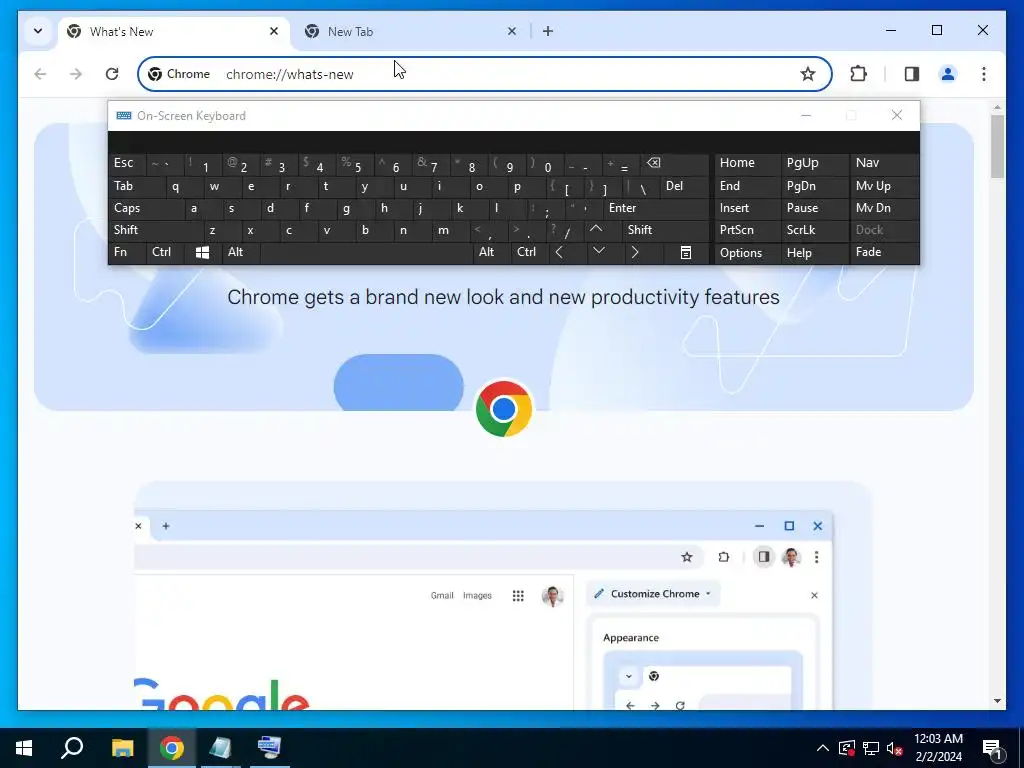This screenshot has height=768, width=1024.
Task: Go back with the back arrow
Action: 40,74
